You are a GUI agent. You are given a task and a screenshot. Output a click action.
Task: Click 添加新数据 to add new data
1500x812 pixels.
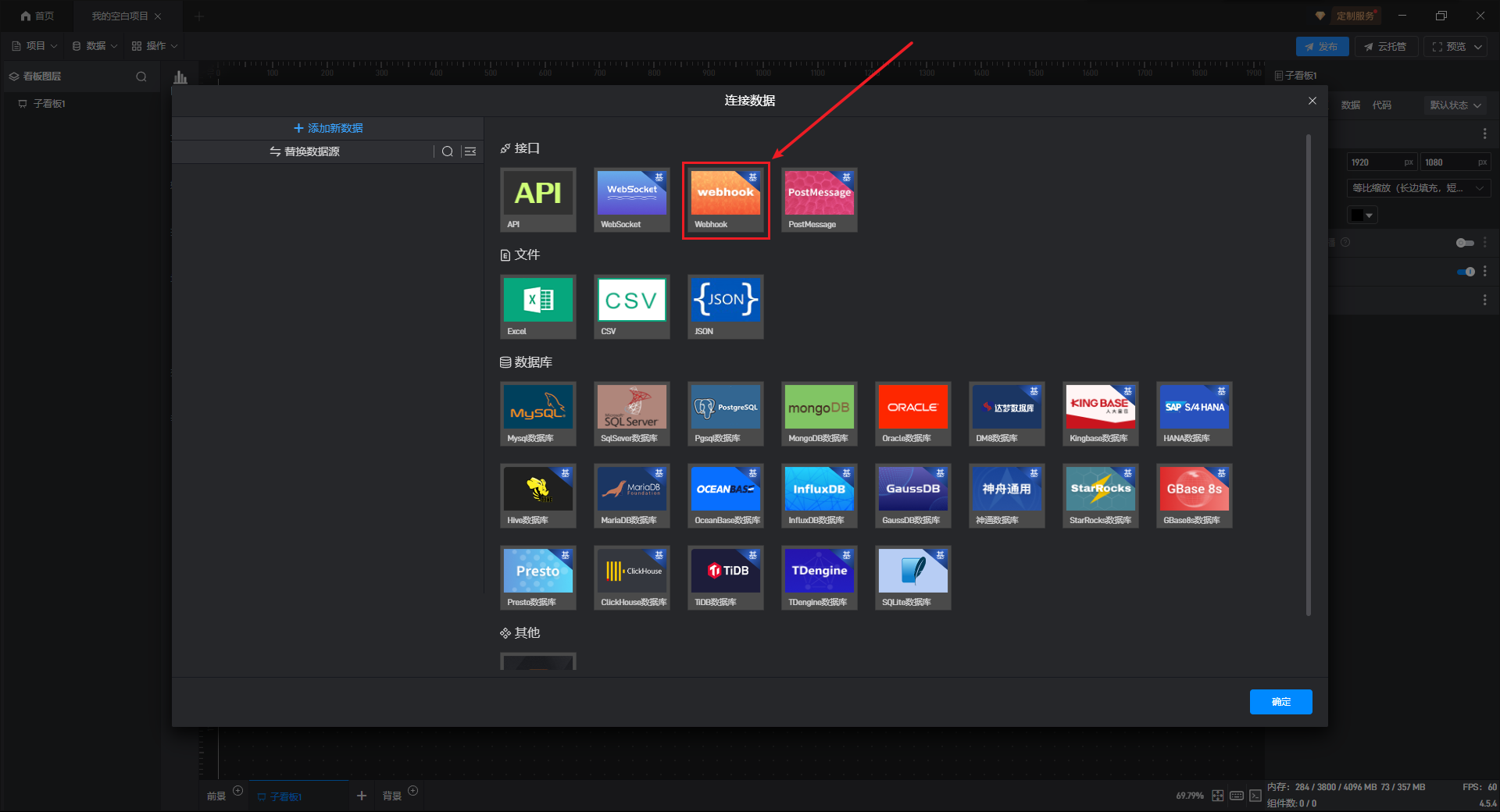[x=328, y=128]
